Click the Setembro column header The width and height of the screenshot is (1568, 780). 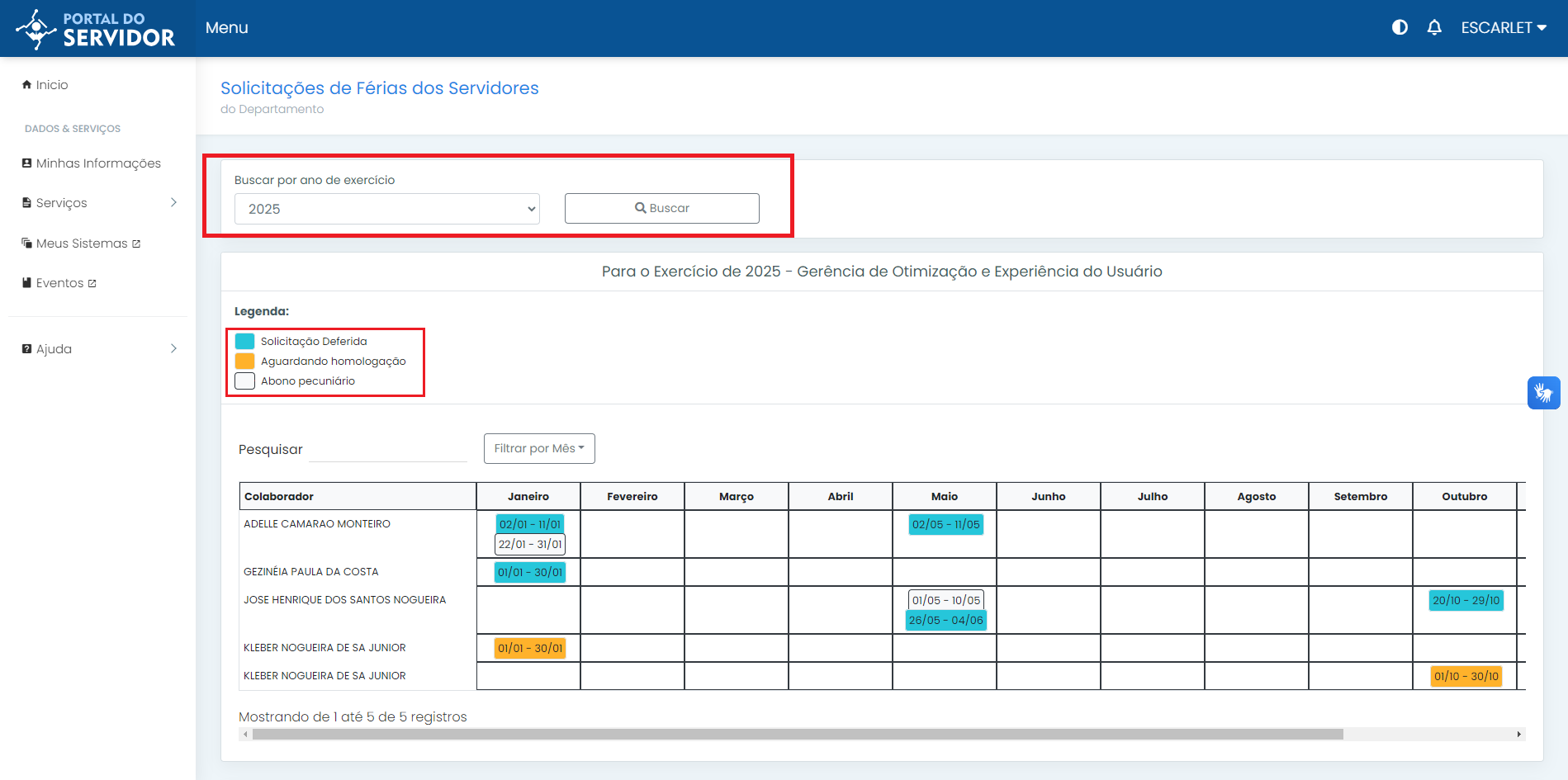[1361, 496]
